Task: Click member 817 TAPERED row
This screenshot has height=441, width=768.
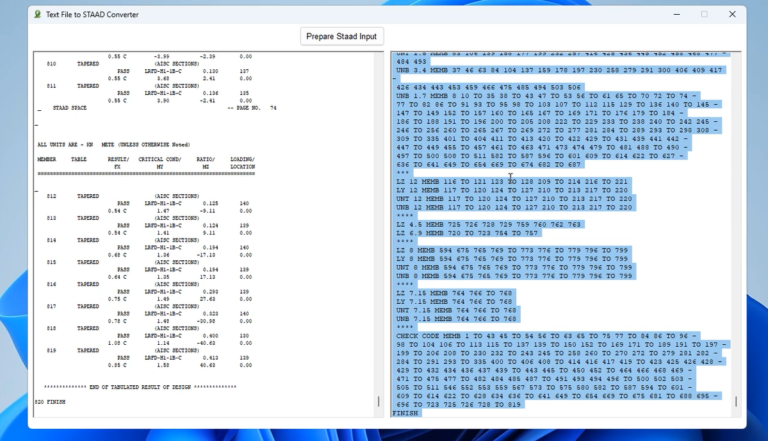Action: click(x=123, y=306)
